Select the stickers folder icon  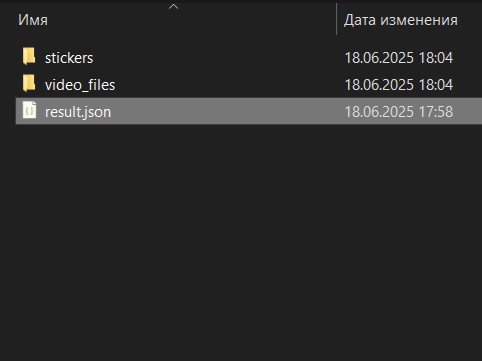click(29, 56)
